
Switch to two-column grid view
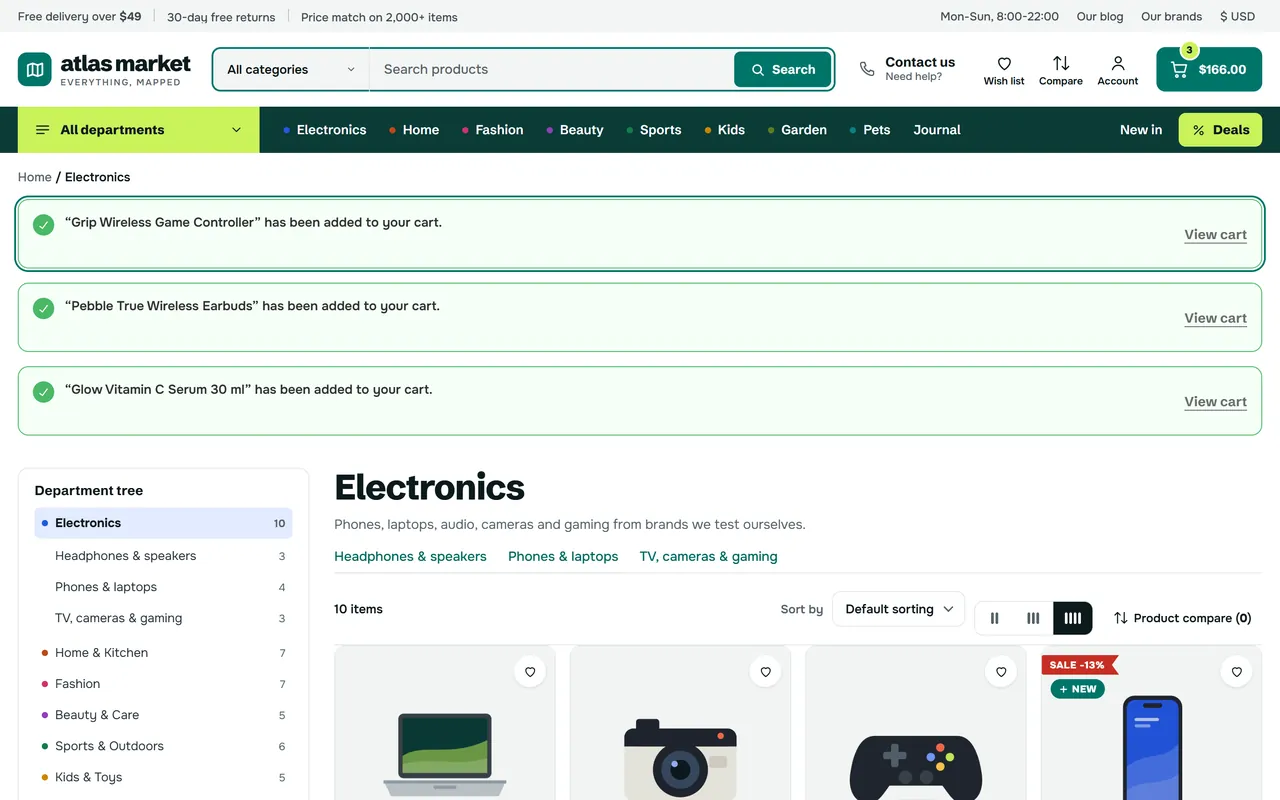pos(994,618)
